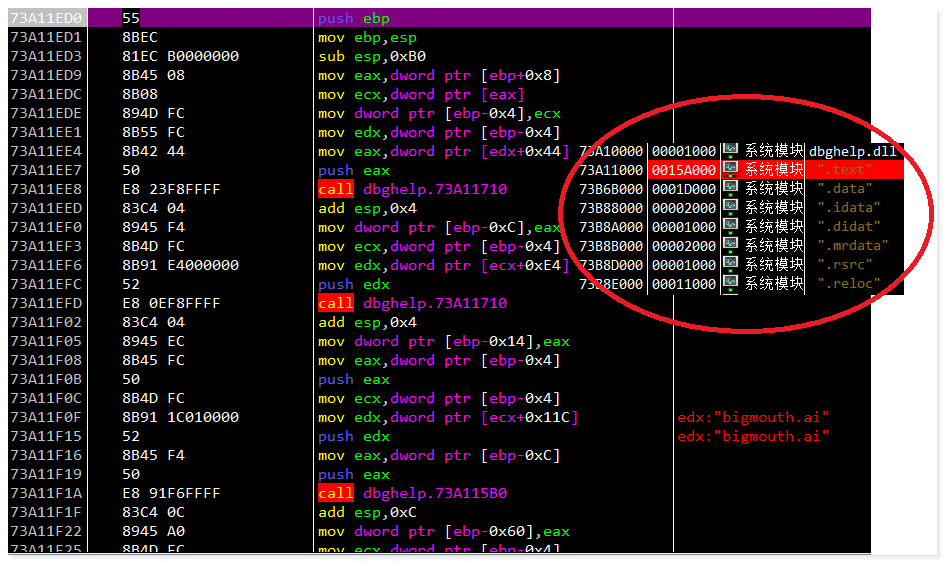The width and height of the screenshot is (945, 563).
Task: Click the bytes E8 23F8FFFF
Action: click(171, 189)
